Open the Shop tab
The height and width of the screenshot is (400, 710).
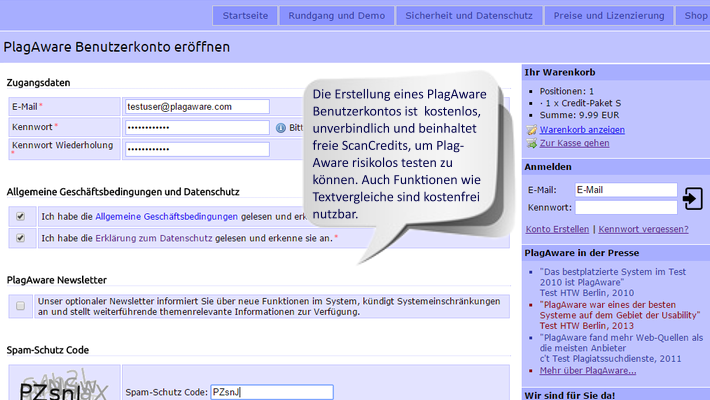pyautogui.click(x=693, y=15)
